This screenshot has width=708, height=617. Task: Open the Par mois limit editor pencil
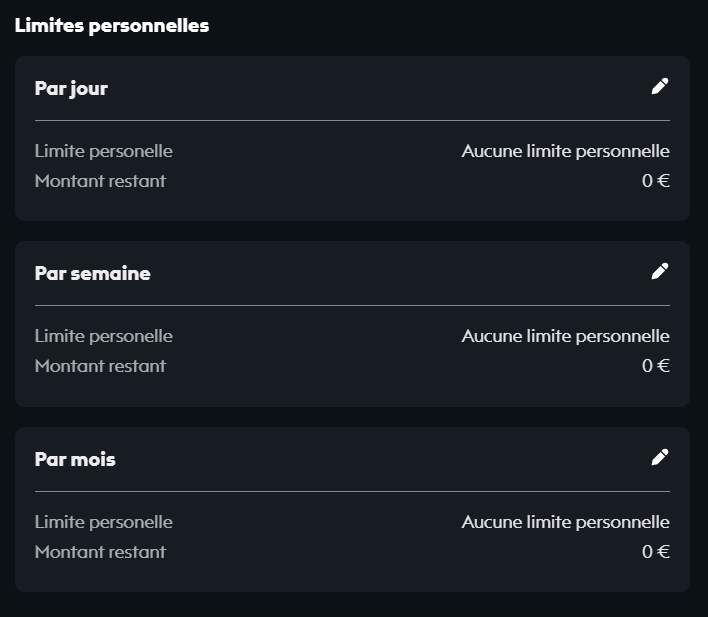pos(659,458)
